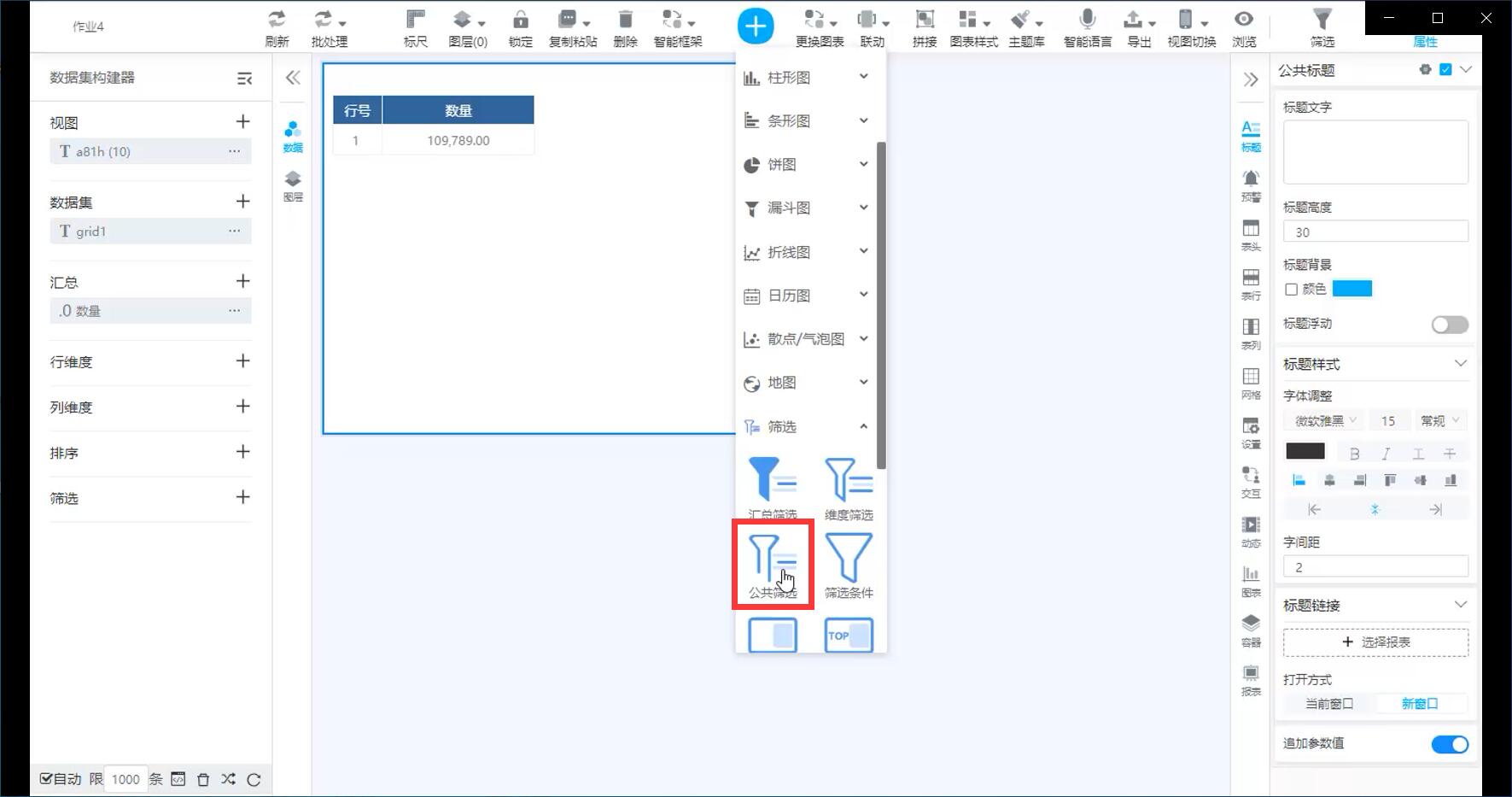Pick the blue title background color swatch
The width and height of the screenshot is (1512, 797).
tap(1352, 289)
